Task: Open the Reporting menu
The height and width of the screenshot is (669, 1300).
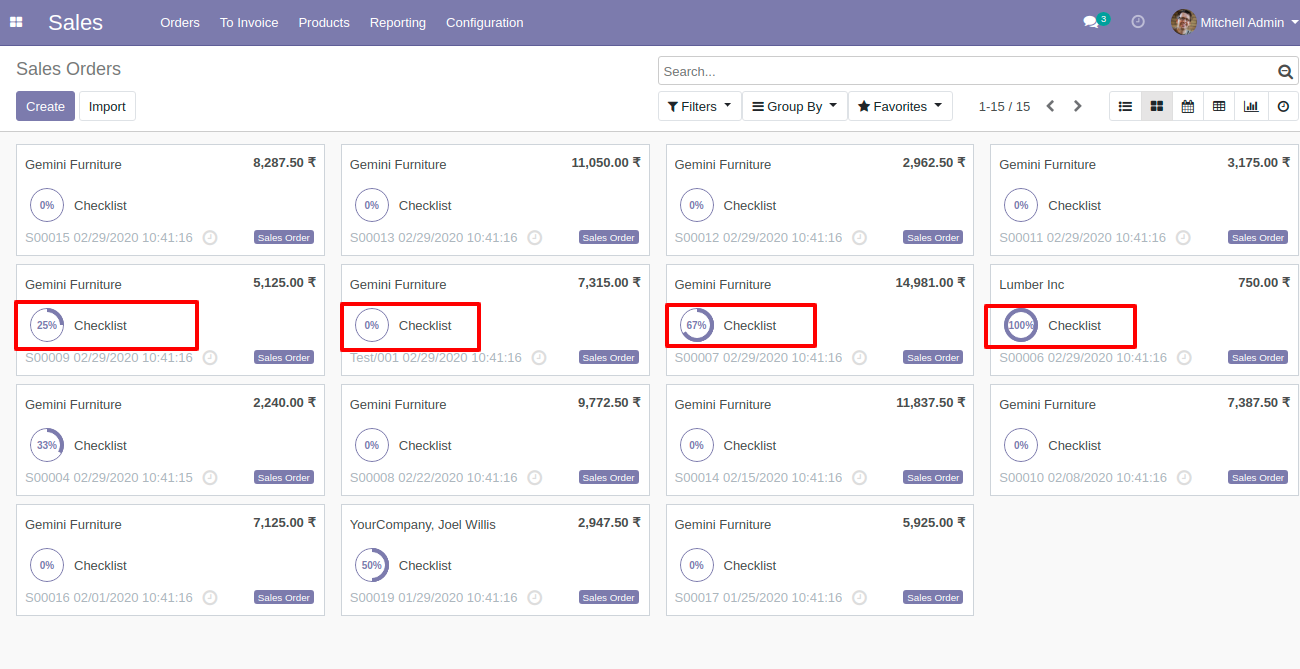Action: 397,22
